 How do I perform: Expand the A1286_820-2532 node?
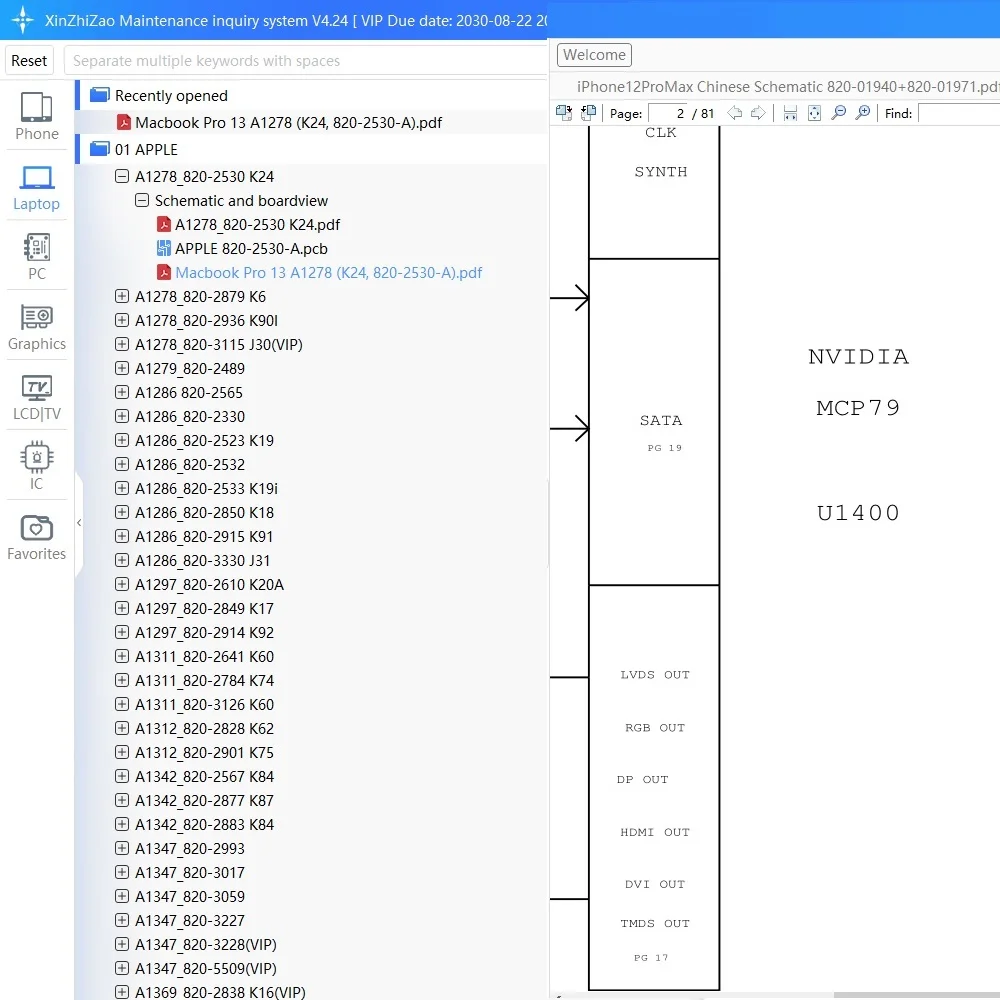point(122,464)
